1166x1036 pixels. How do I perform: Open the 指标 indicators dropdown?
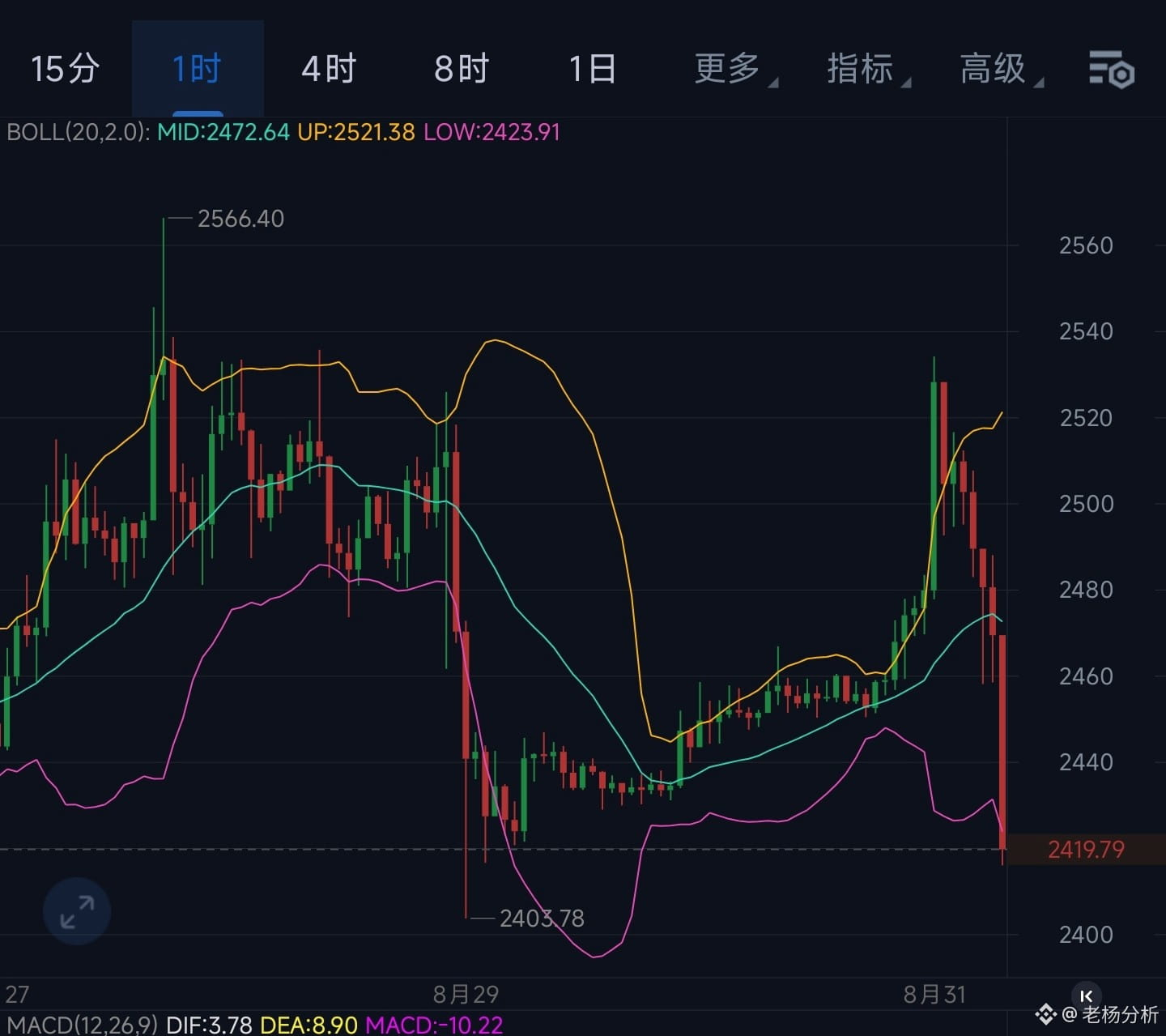pos(868,69)
